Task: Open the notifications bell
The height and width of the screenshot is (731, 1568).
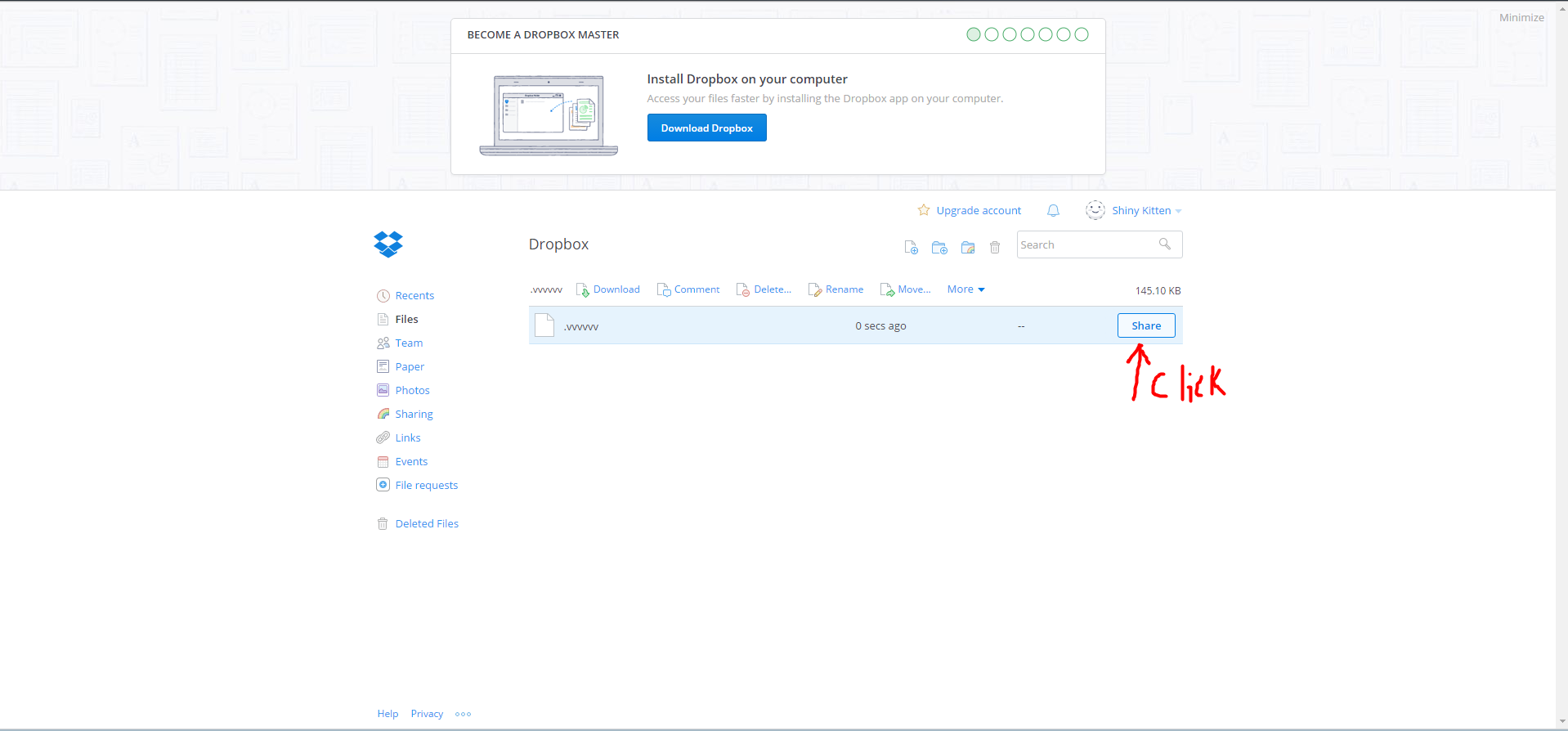Action: [1053, 211]
